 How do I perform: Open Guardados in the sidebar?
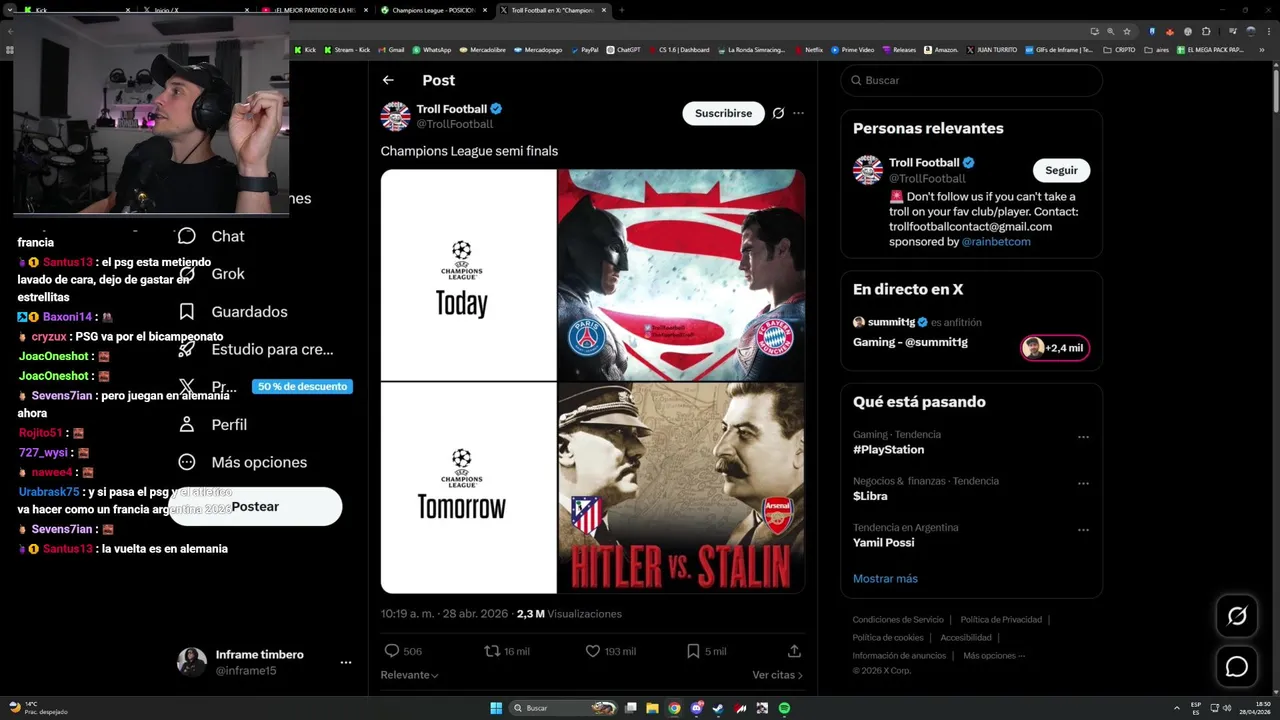coord(232,312)
